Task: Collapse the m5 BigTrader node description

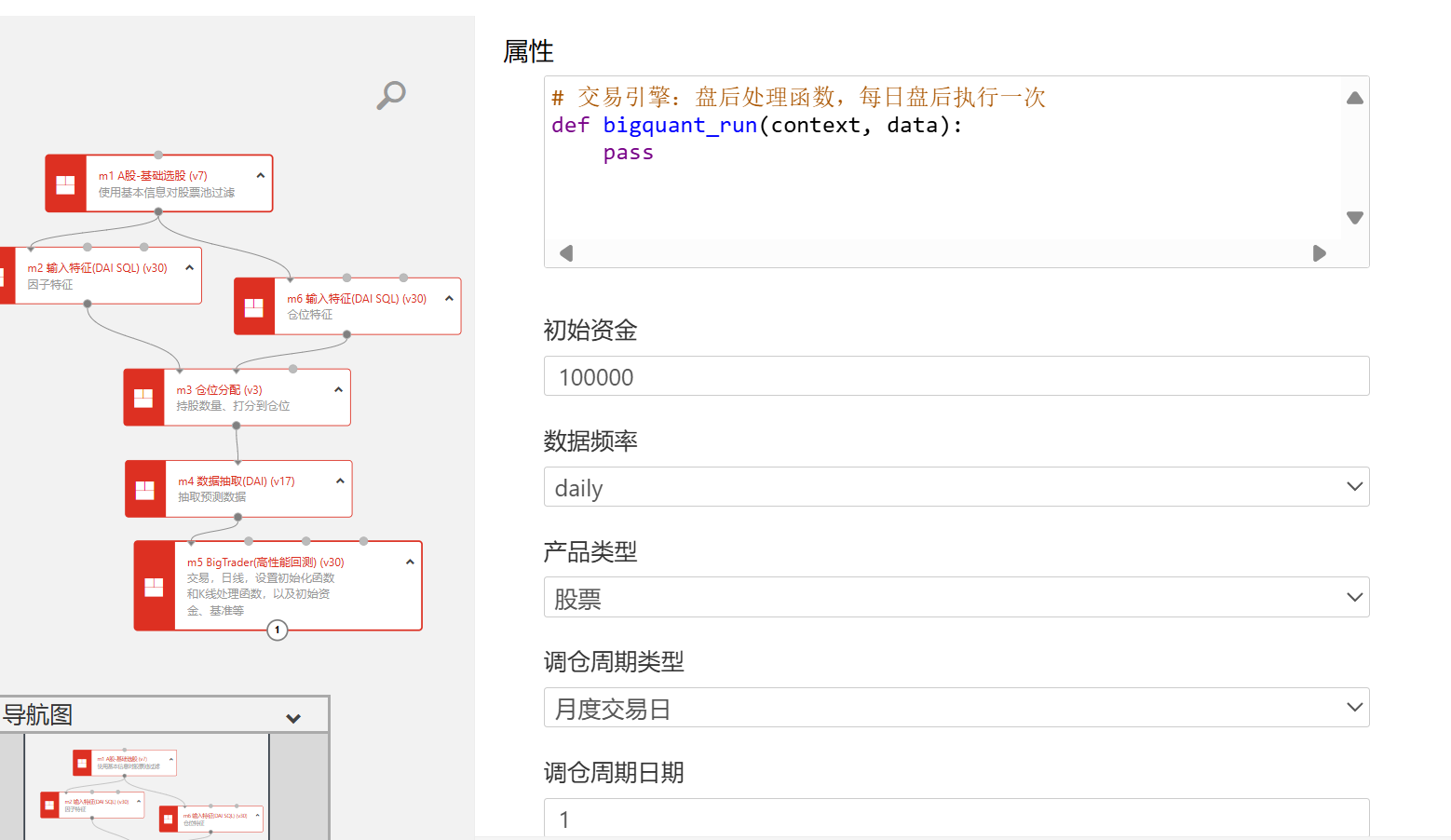Action: point(410,562)
